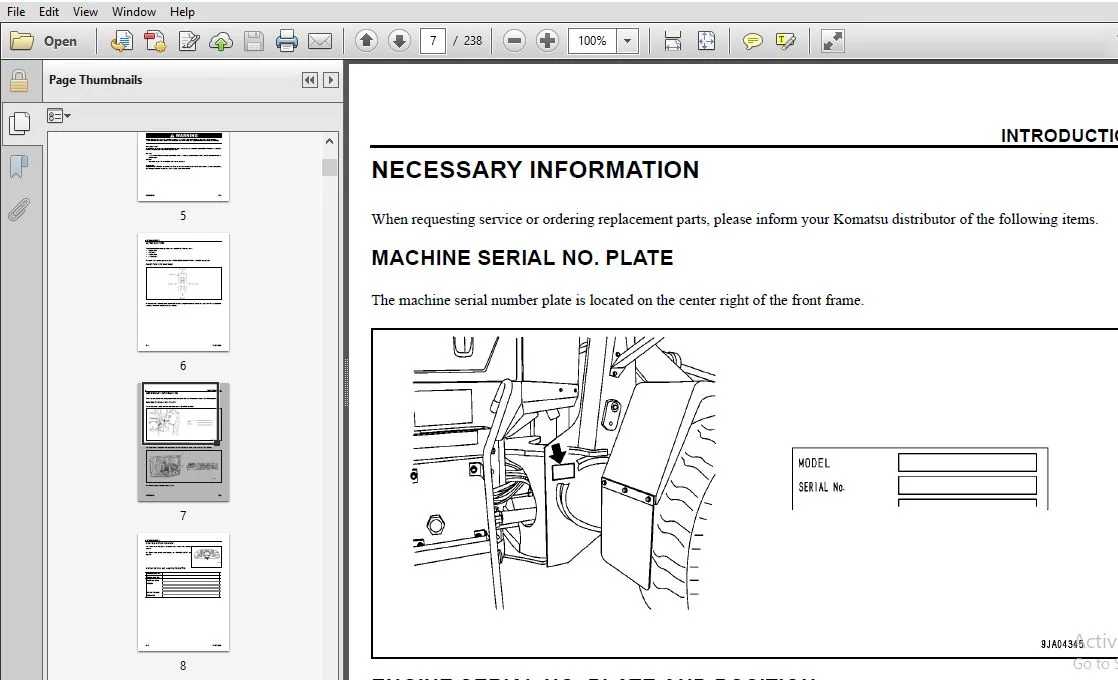This screenshot has width=1118, height=680.
Task: Go to previous page up arrow
Action: [x=366, y=41]
